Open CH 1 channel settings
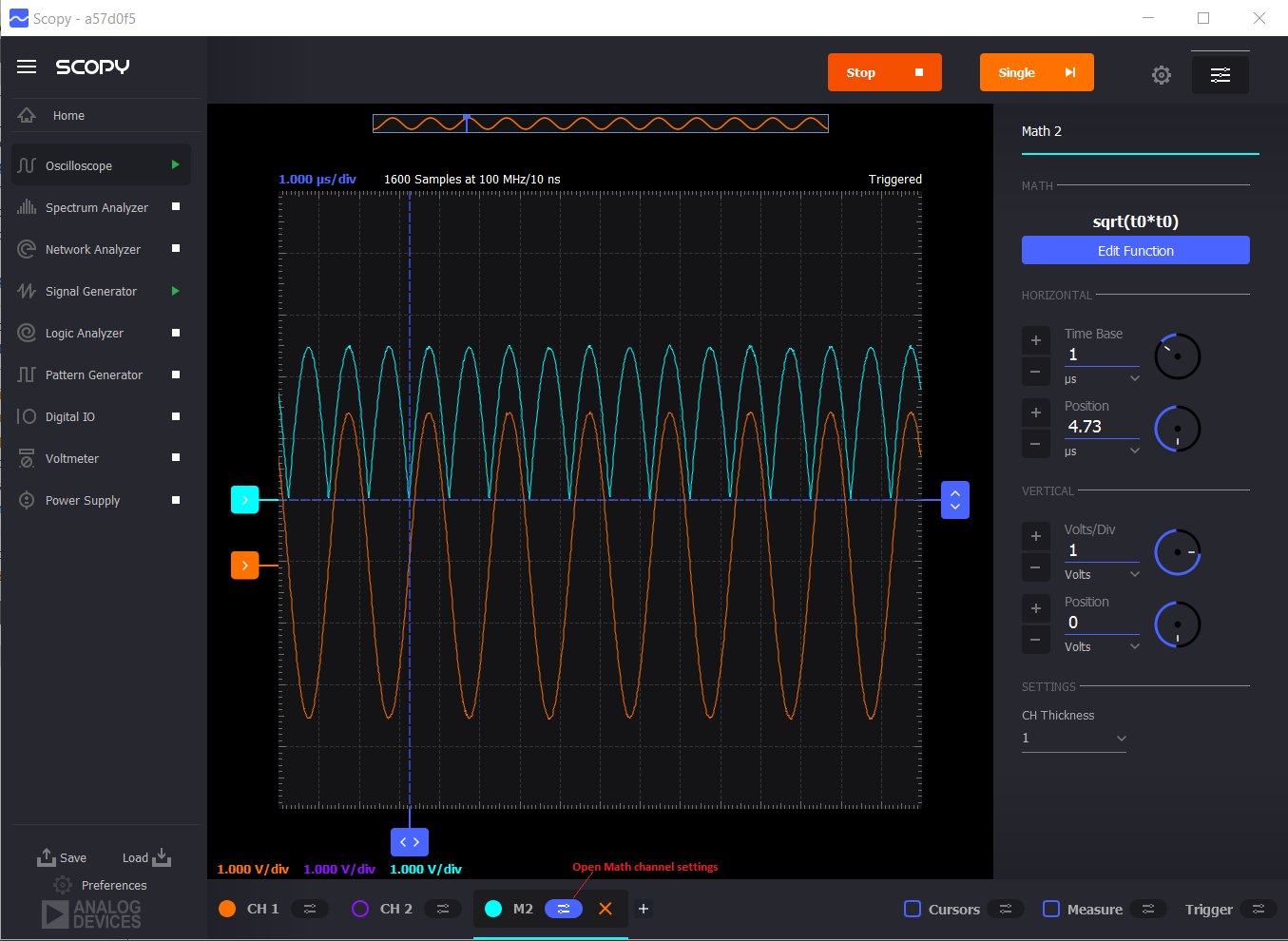The height and width of the screenshot is (941, 1288). (x=310, y=909)
